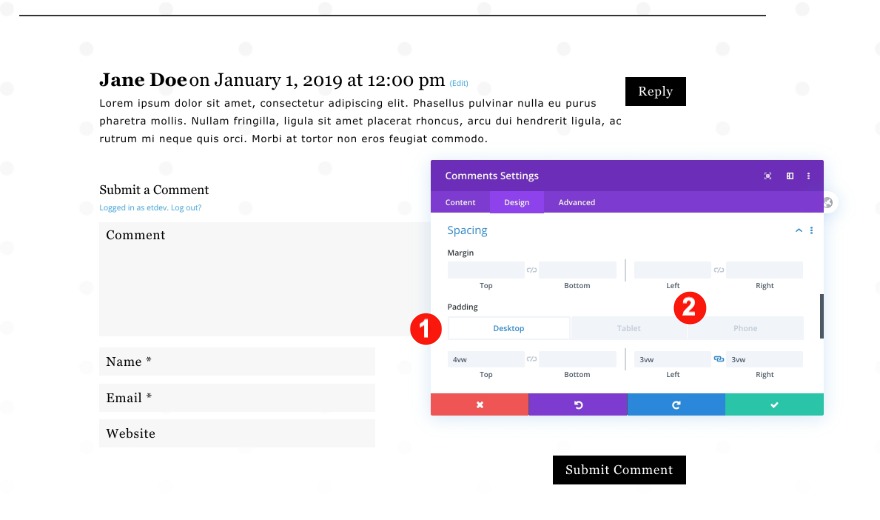This screenshot has height=520, width=880.
Task: Select the Tablet padding tab
Action: [628, 328]
